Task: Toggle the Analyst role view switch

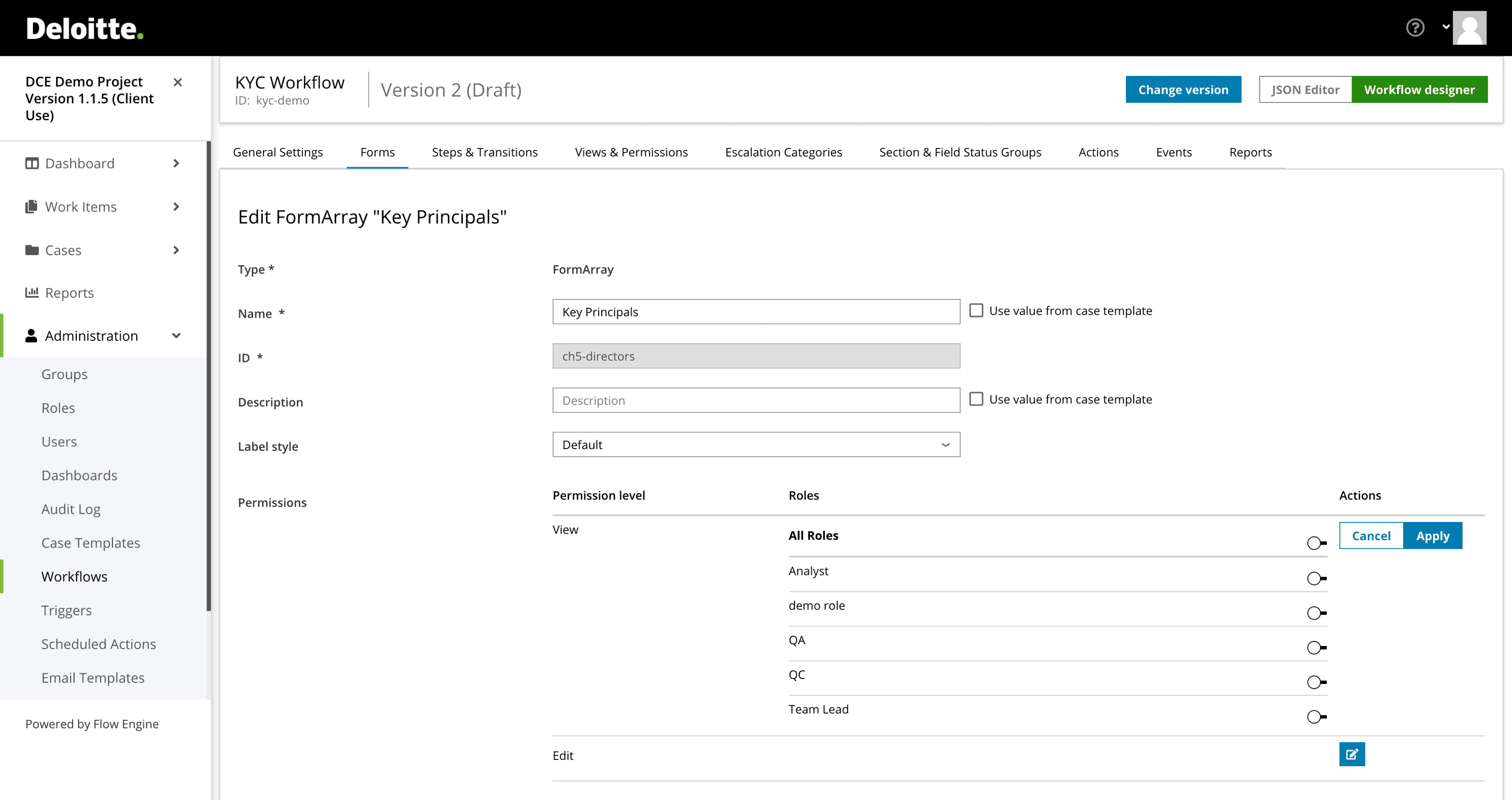Action: (1316, 578)
